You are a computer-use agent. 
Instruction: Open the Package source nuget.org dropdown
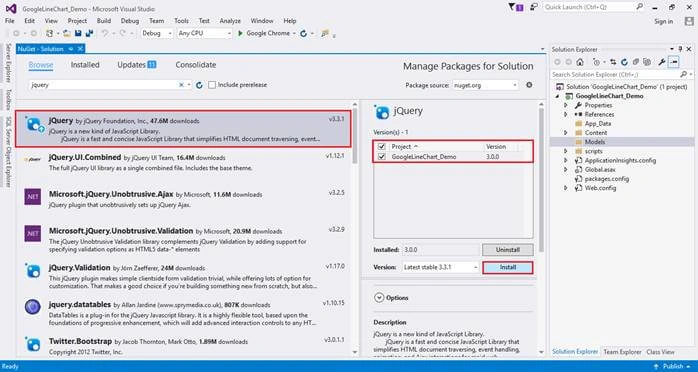tap(485, 85)
